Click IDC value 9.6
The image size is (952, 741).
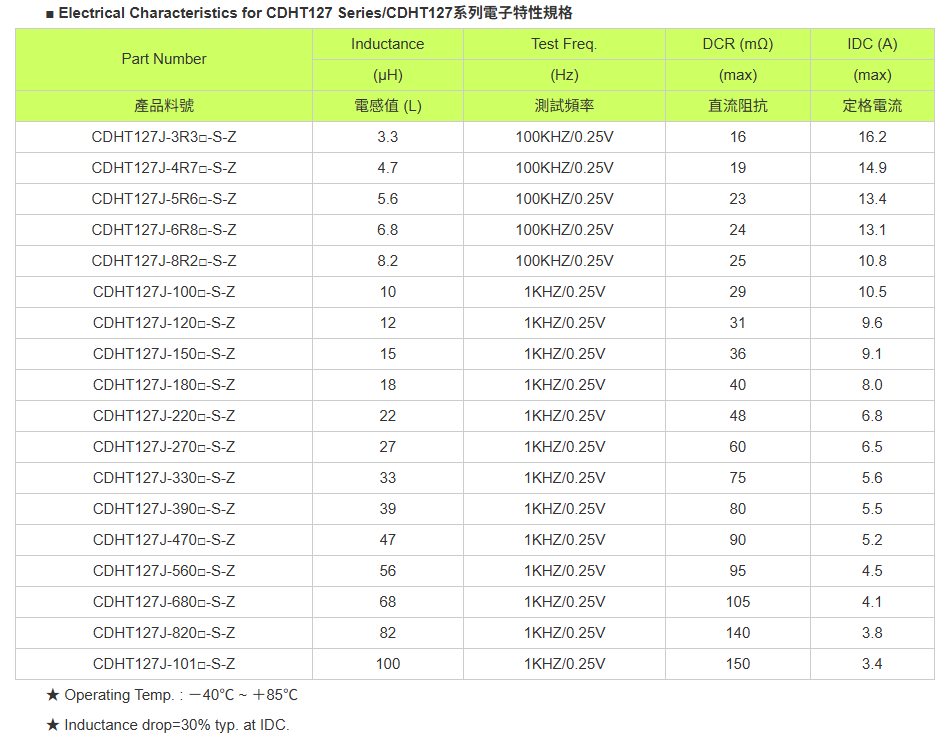coord(872,323)
